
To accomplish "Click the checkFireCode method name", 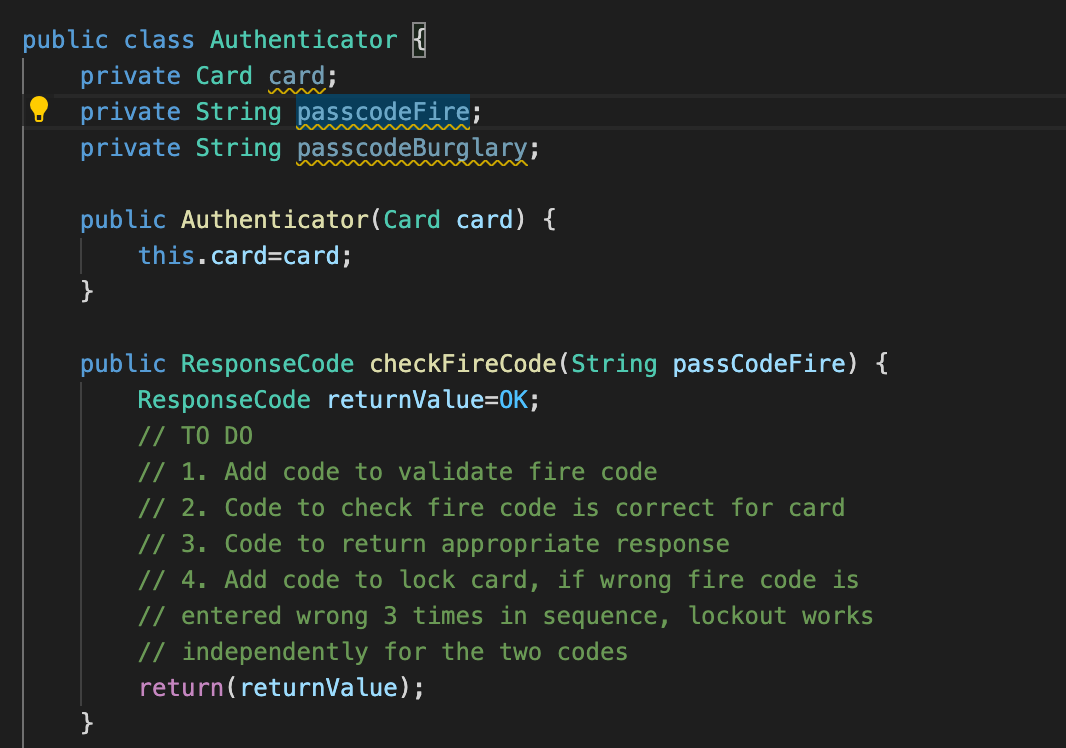I will [x=462, y=364].
